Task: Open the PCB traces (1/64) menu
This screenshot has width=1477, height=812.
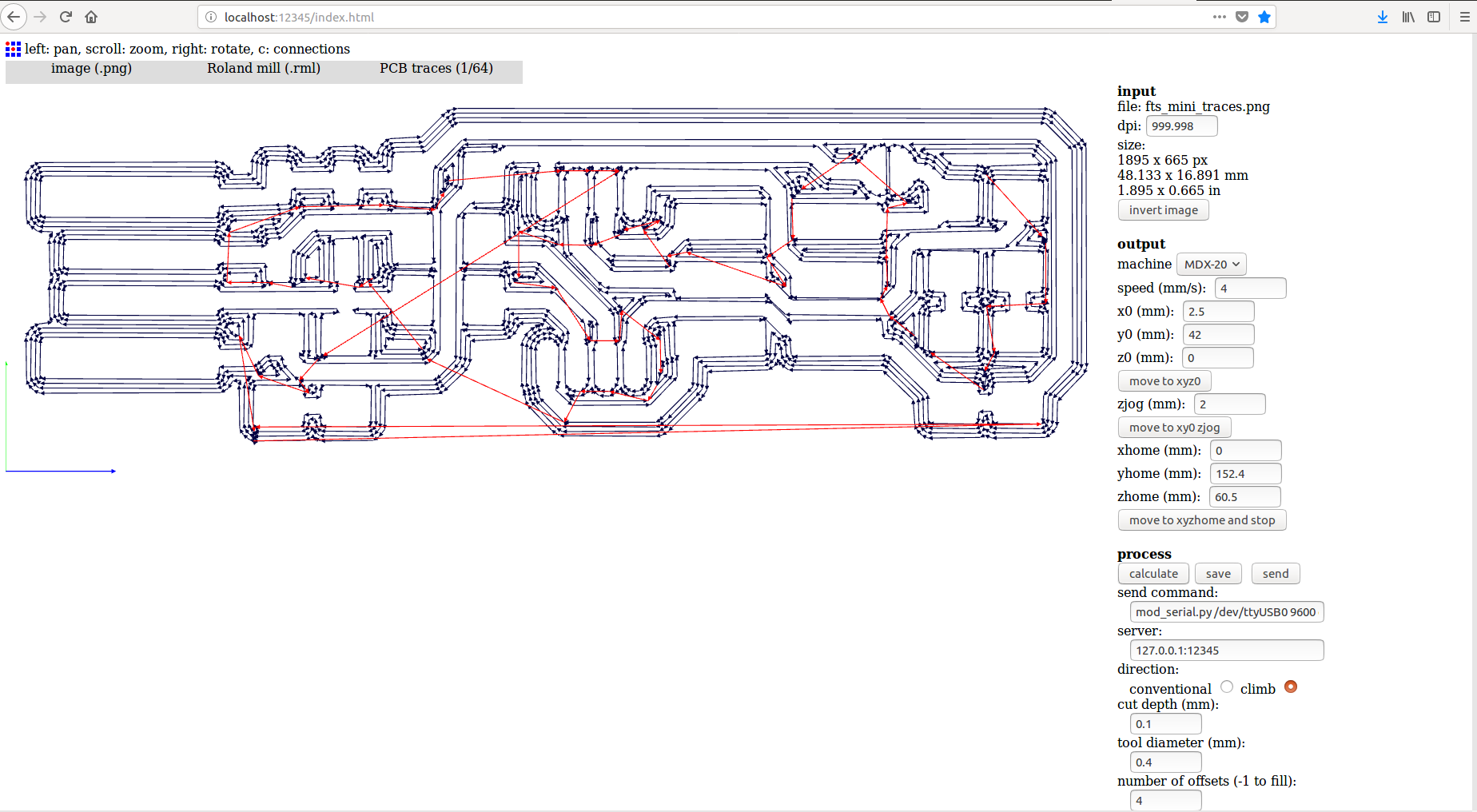Action: point(436,69)
